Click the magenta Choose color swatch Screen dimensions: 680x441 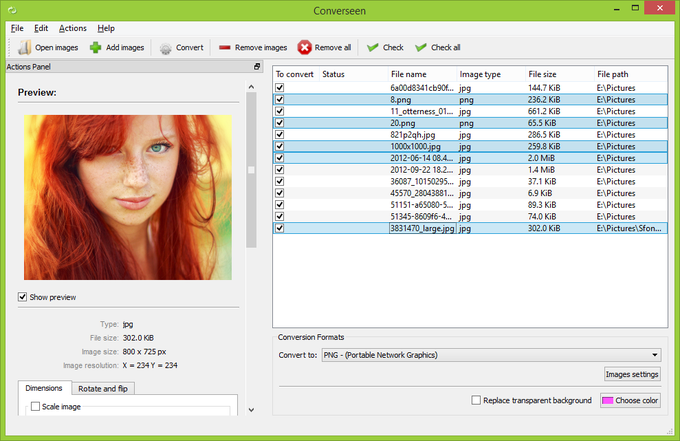tap(608, 400)
